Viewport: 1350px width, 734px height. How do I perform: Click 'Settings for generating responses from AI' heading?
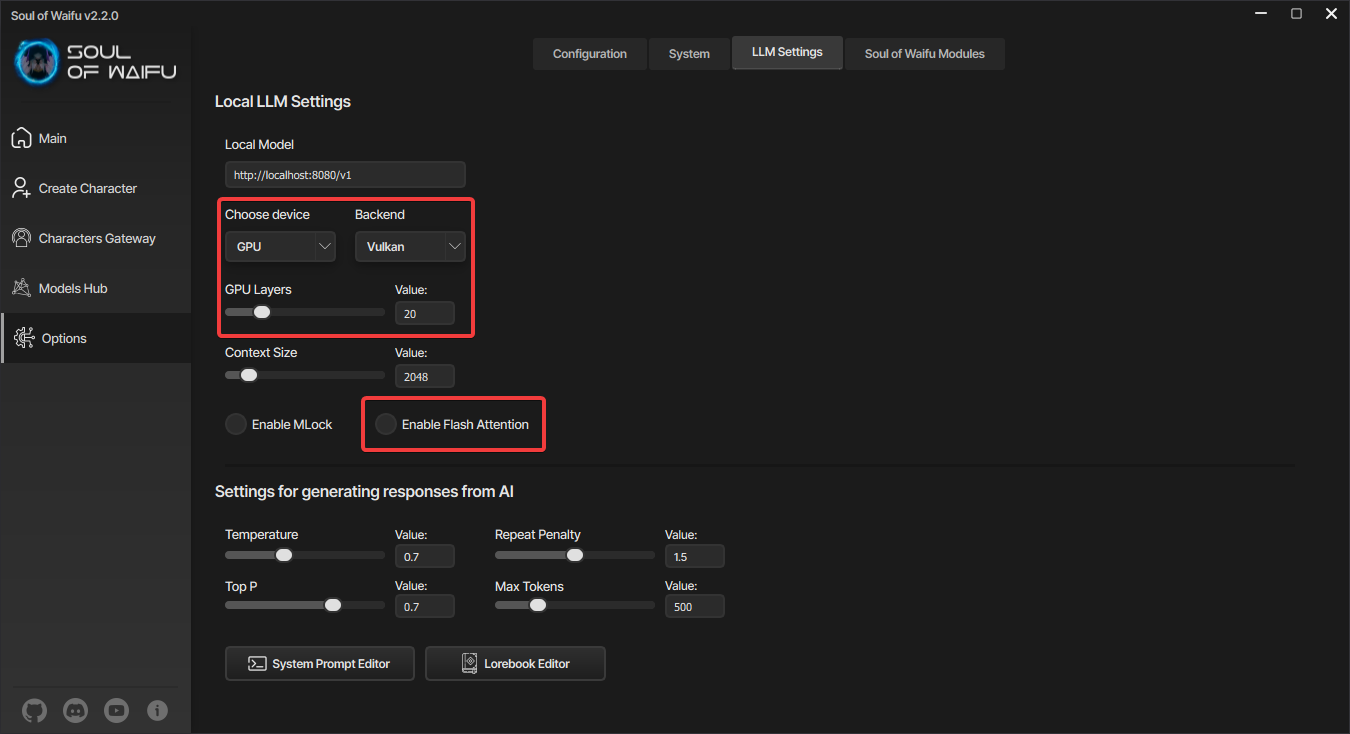[x=365, y=492]
